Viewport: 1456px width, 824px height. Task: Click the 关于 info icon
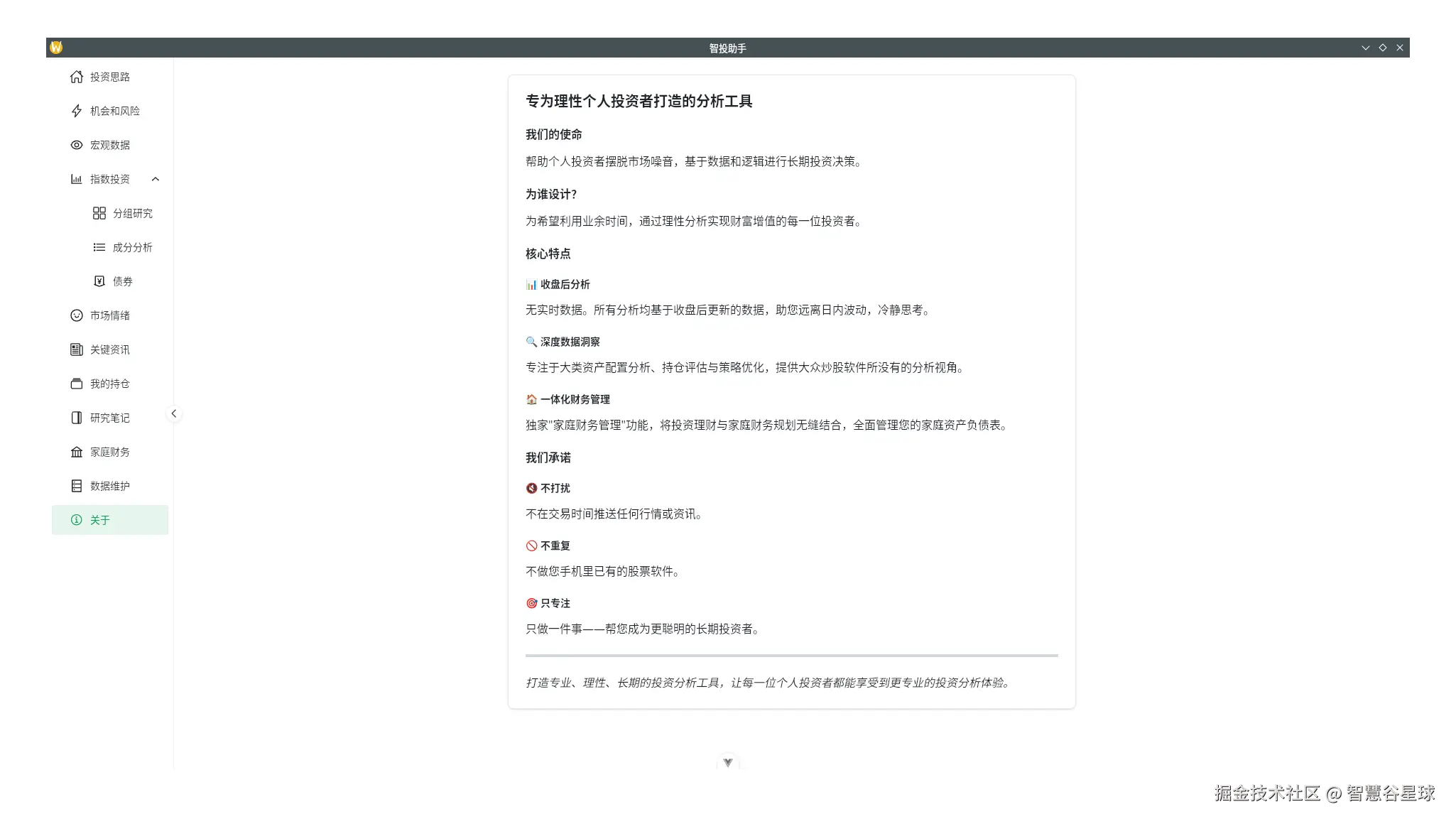[77, 519]
